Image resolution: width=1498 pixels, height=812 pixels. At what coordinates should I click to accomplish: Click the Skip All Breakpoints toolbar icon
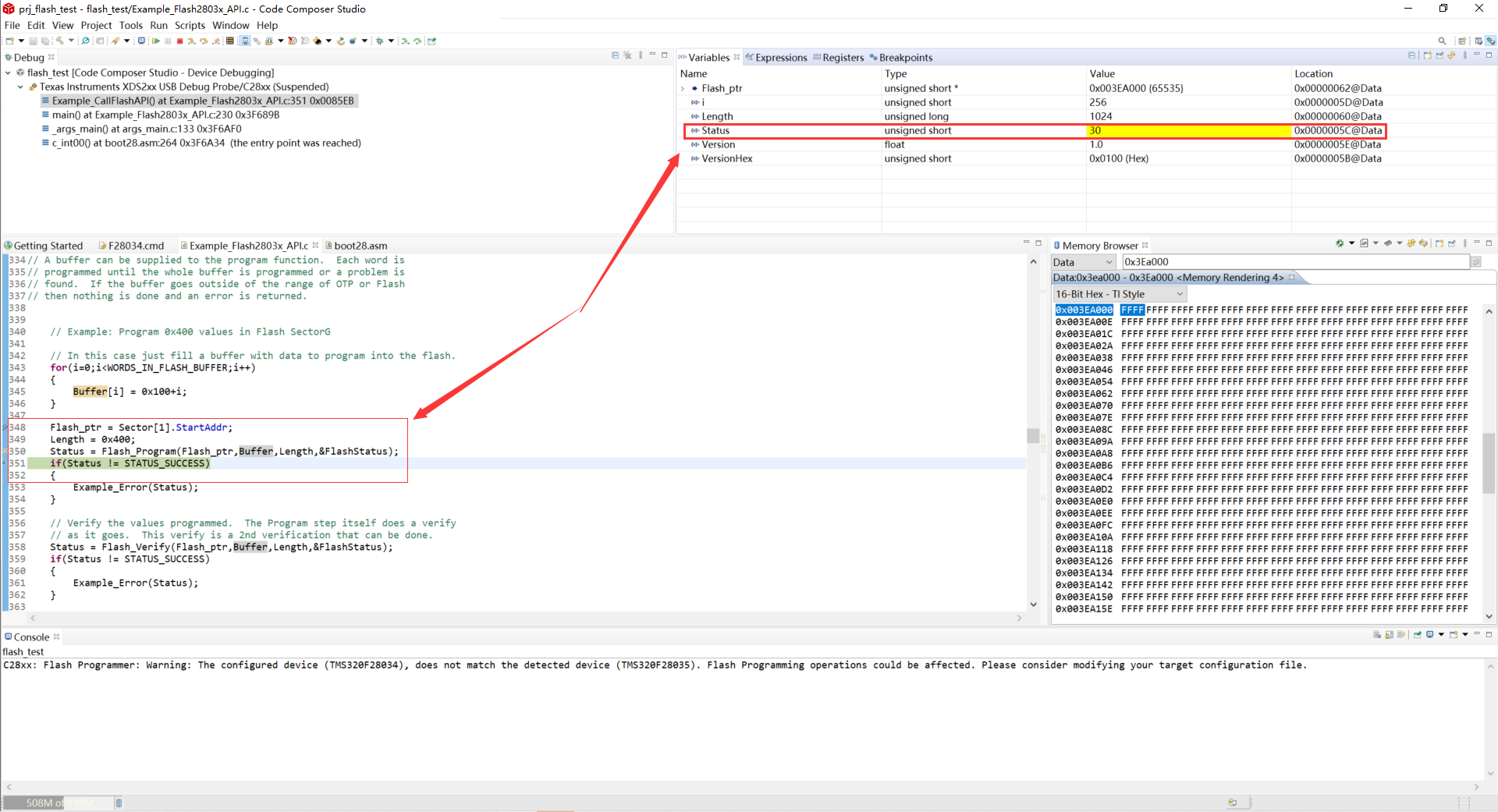pos(85,41)
